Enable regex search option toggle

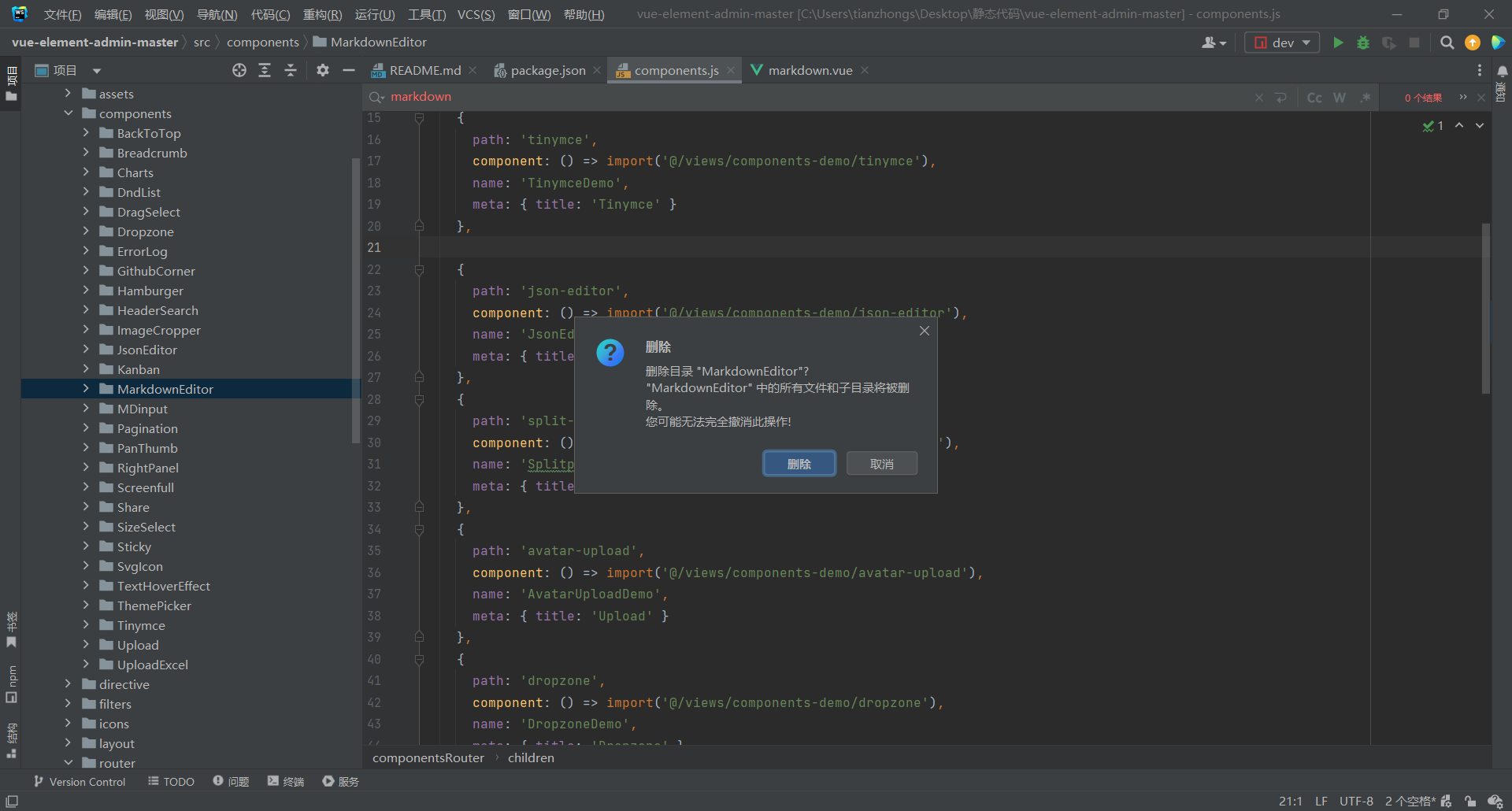tap(1365, 98)
